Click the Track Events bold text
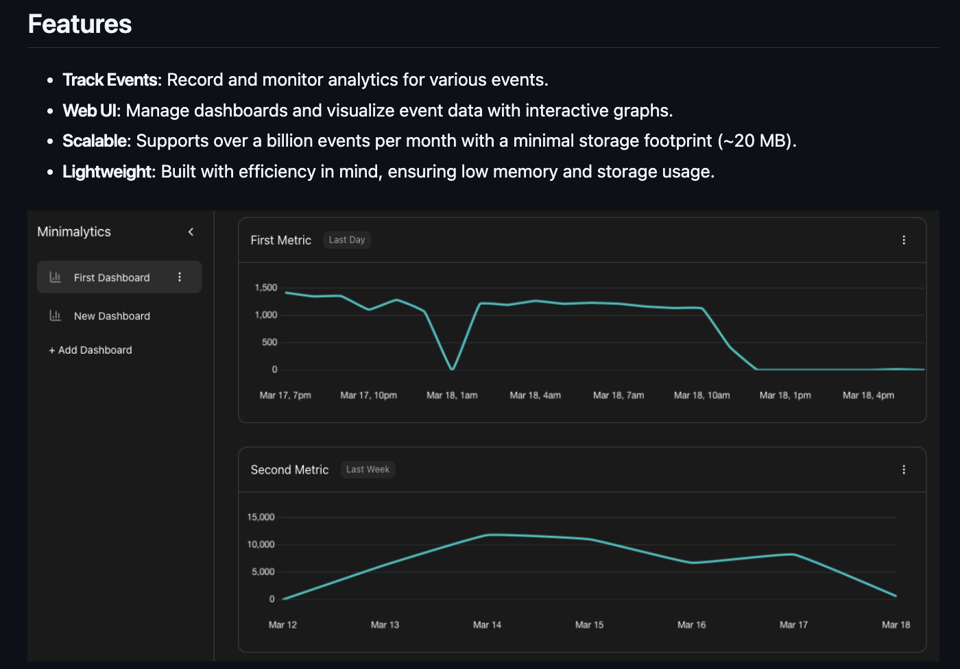 [111, 80]
